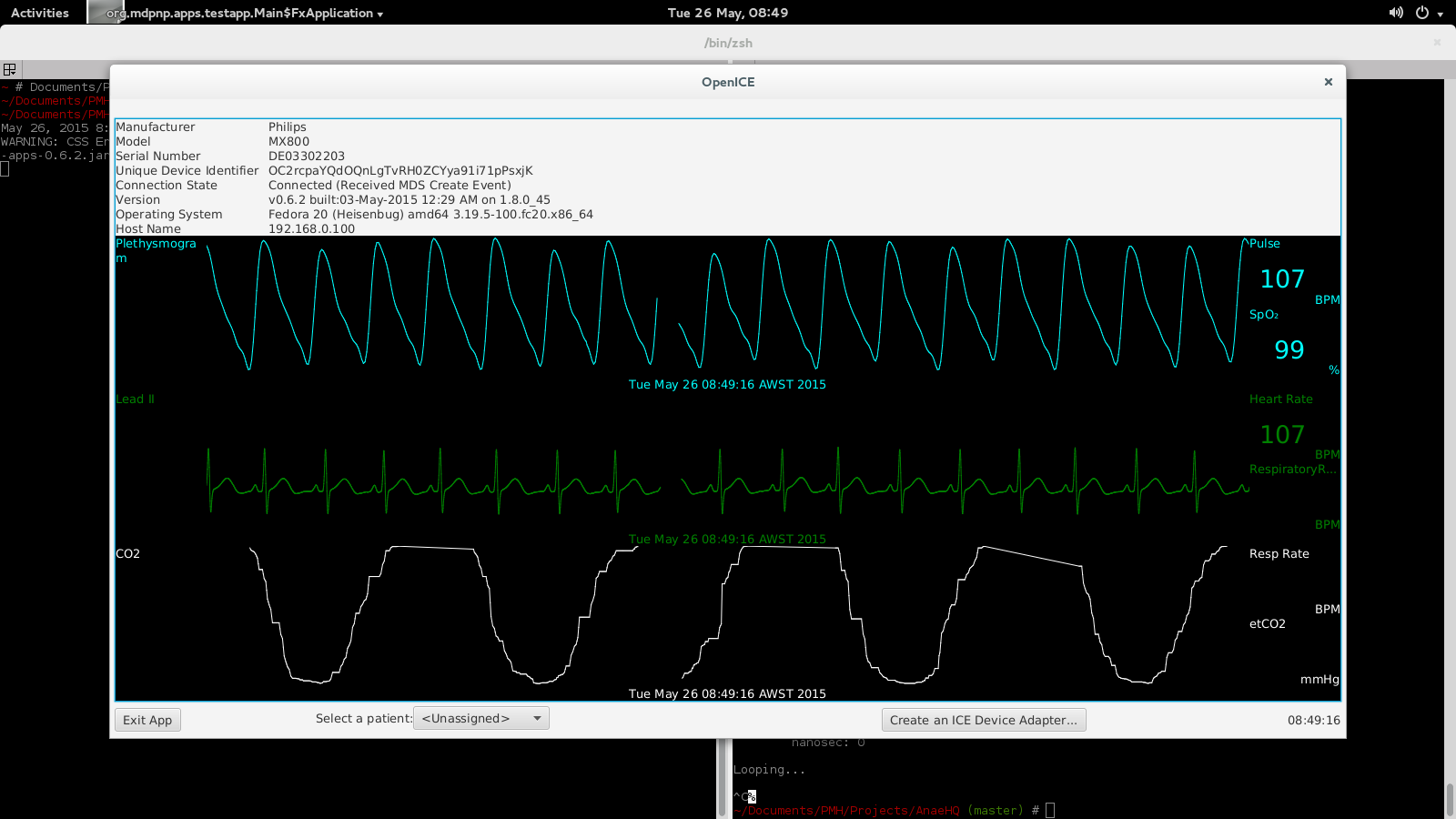Click the Unique Device Identifier value

point(400,170)
